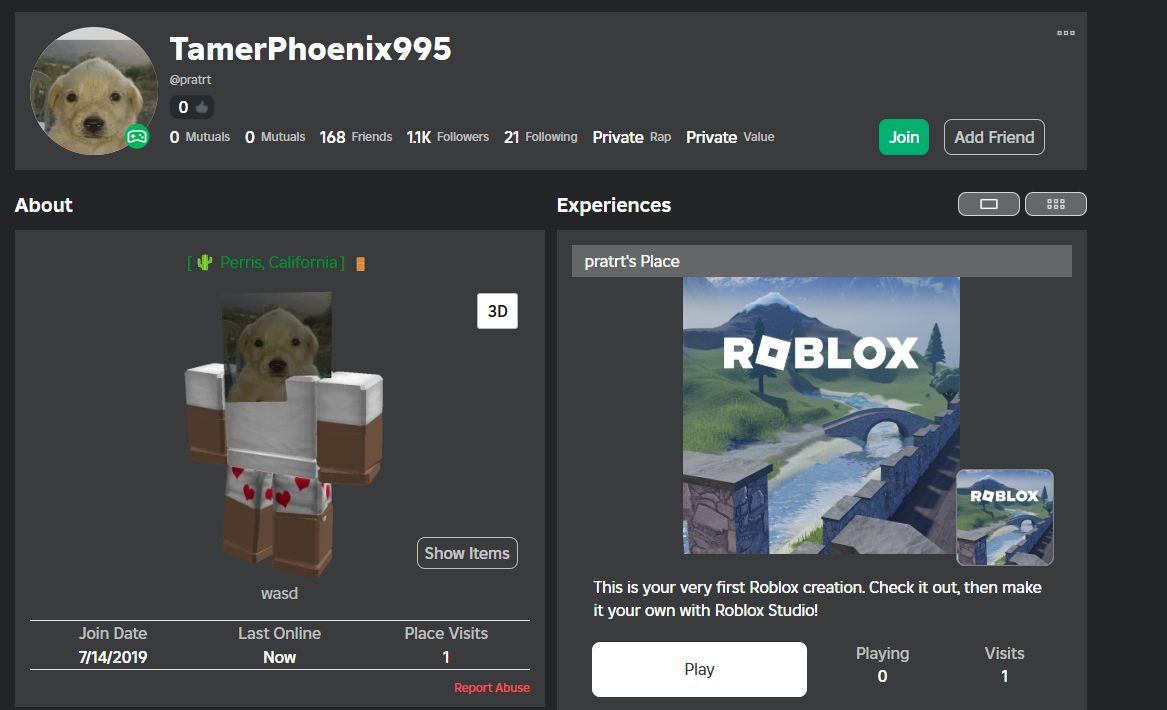Click the wasd description text
The height and width of the screenshot is (710, 1167).
[279, 593]
